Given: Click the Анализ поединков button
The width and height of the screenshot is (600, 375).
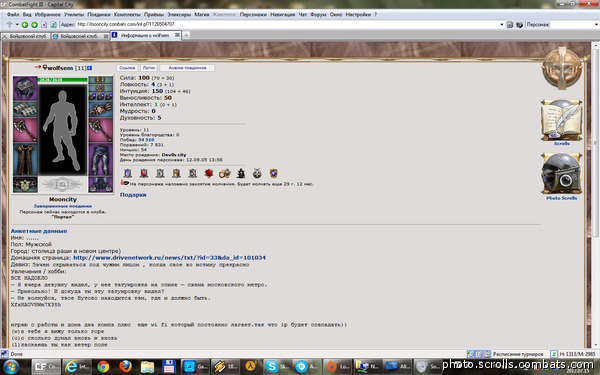Looking at the screenshot, I should (x=187, y=68).
